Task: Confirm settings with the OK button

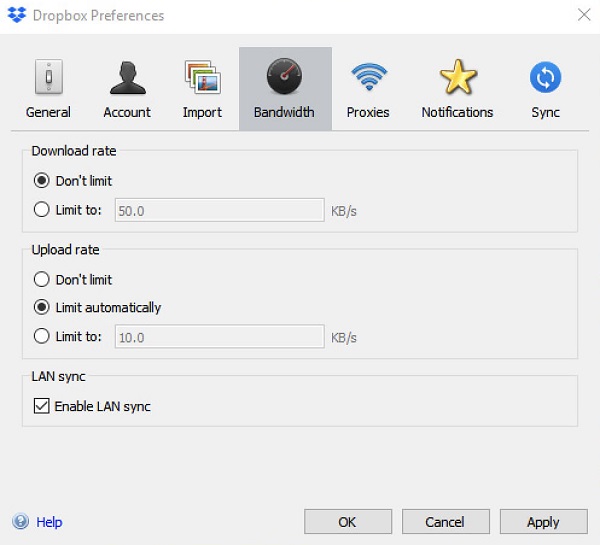Action: pos(348,522)
